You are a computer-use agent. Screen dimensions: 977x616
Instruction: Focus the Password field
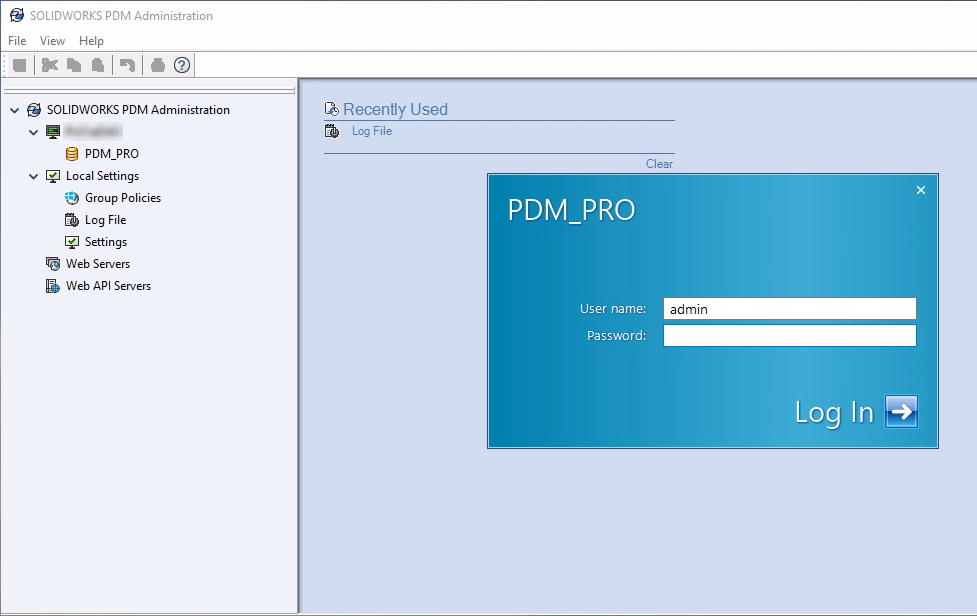[789, 336]
